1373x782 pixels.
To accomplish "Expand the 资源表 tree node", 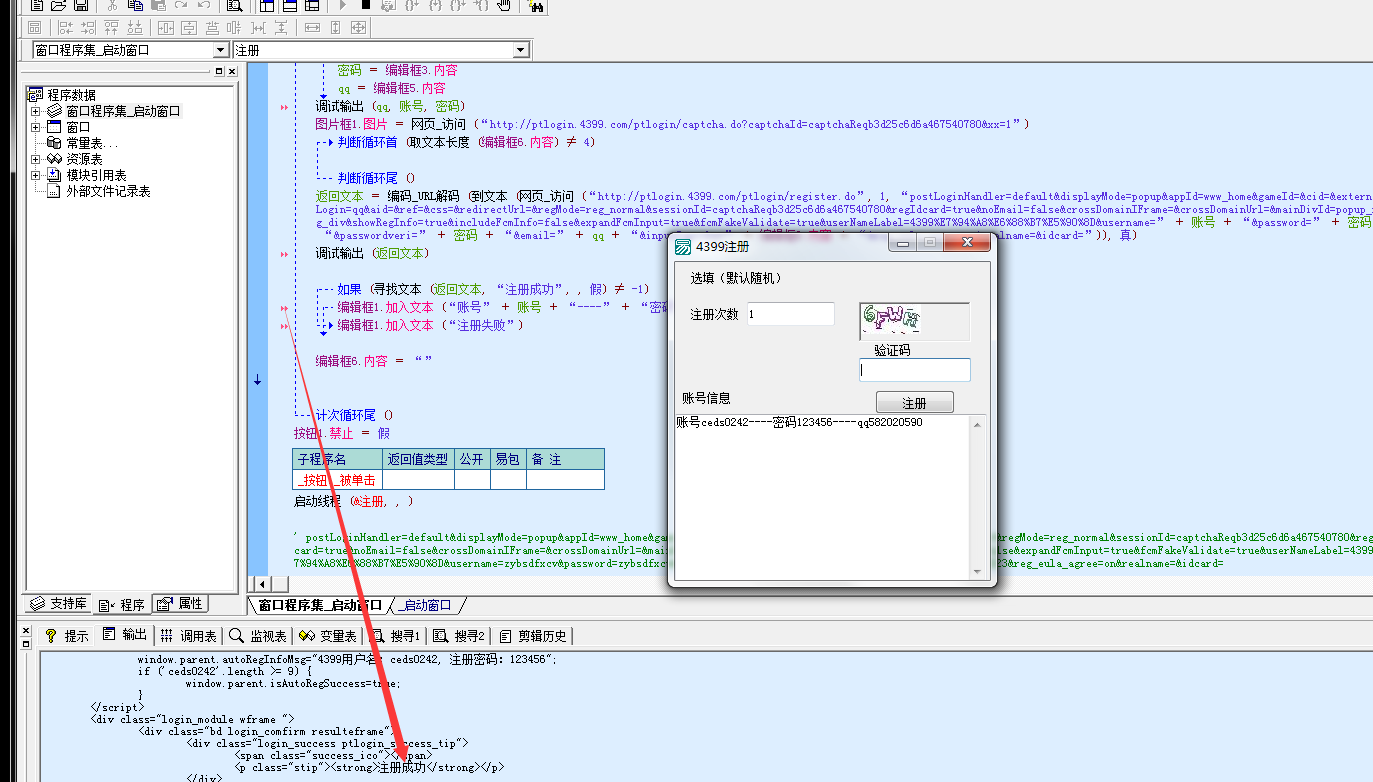I will (36, 159).
